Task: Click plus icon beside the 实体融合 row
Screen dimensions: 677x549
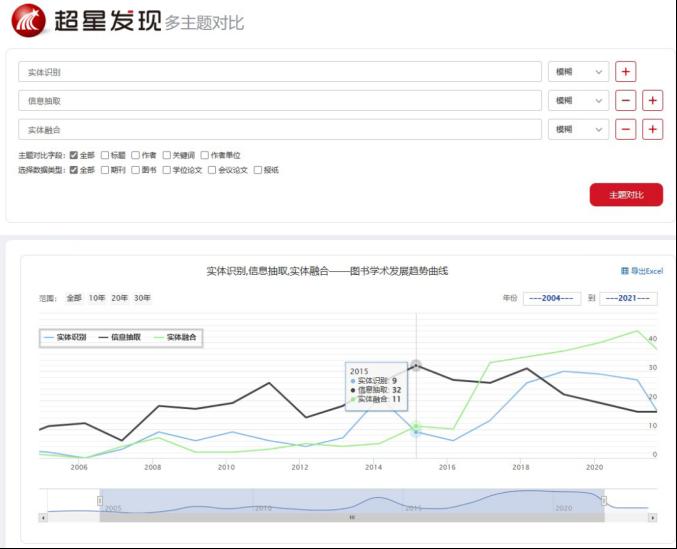Action: (x=652, y=130)
